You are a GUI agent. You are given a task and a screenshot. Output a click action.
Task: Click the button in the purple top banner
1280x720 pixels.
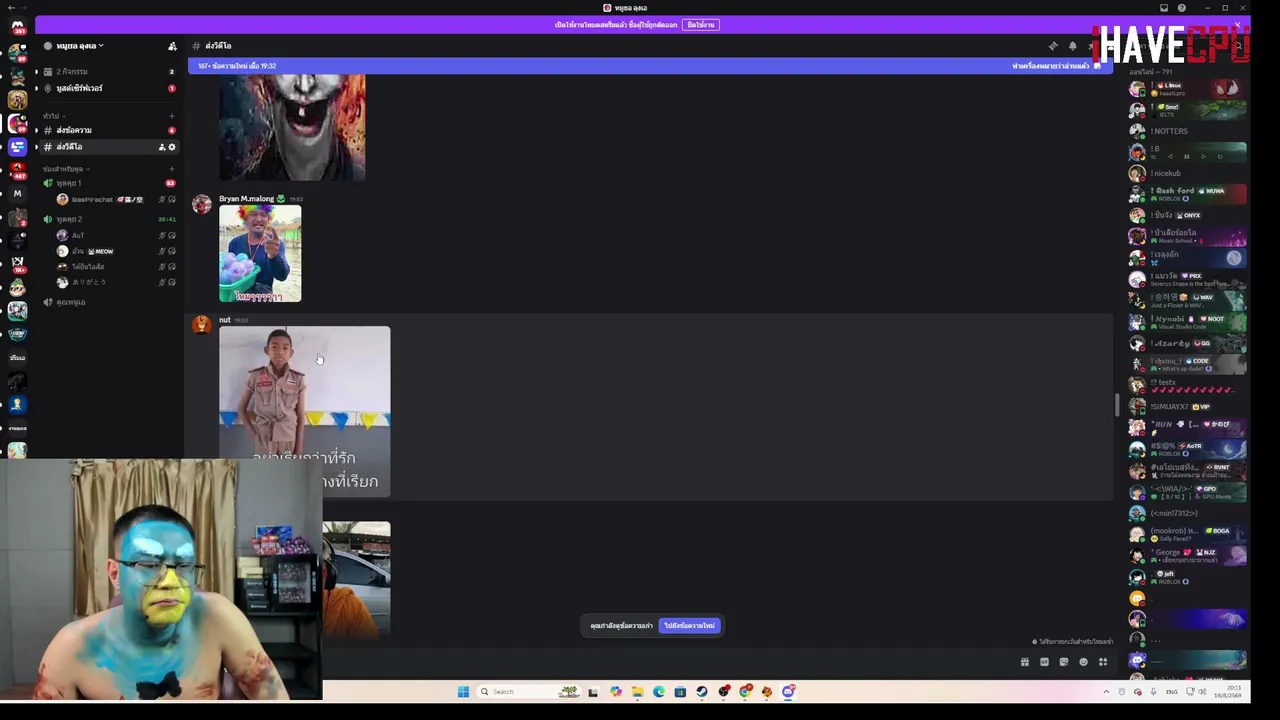click(x=701, y=25)
